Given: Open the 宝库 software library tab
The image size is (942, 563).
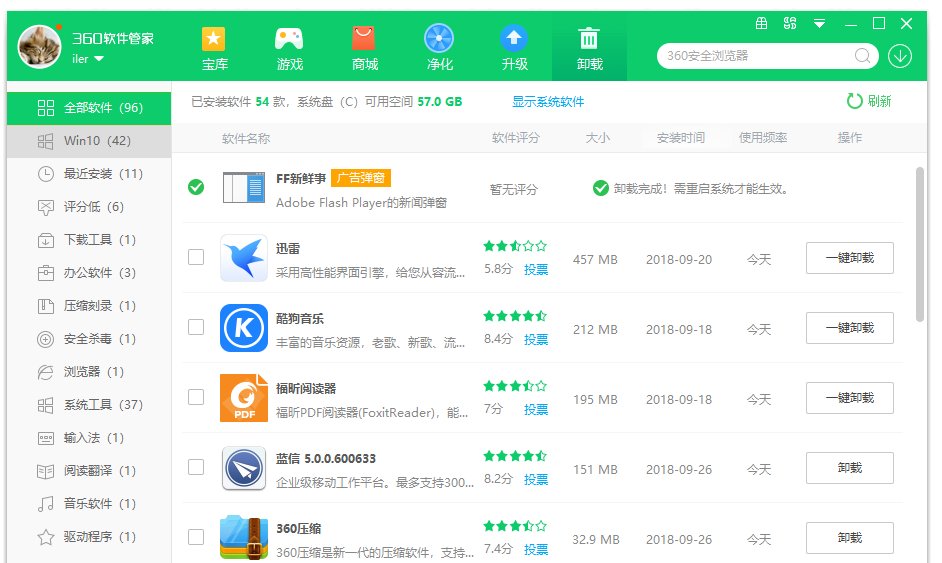Looking at the screenshot, I should [214, 49].
